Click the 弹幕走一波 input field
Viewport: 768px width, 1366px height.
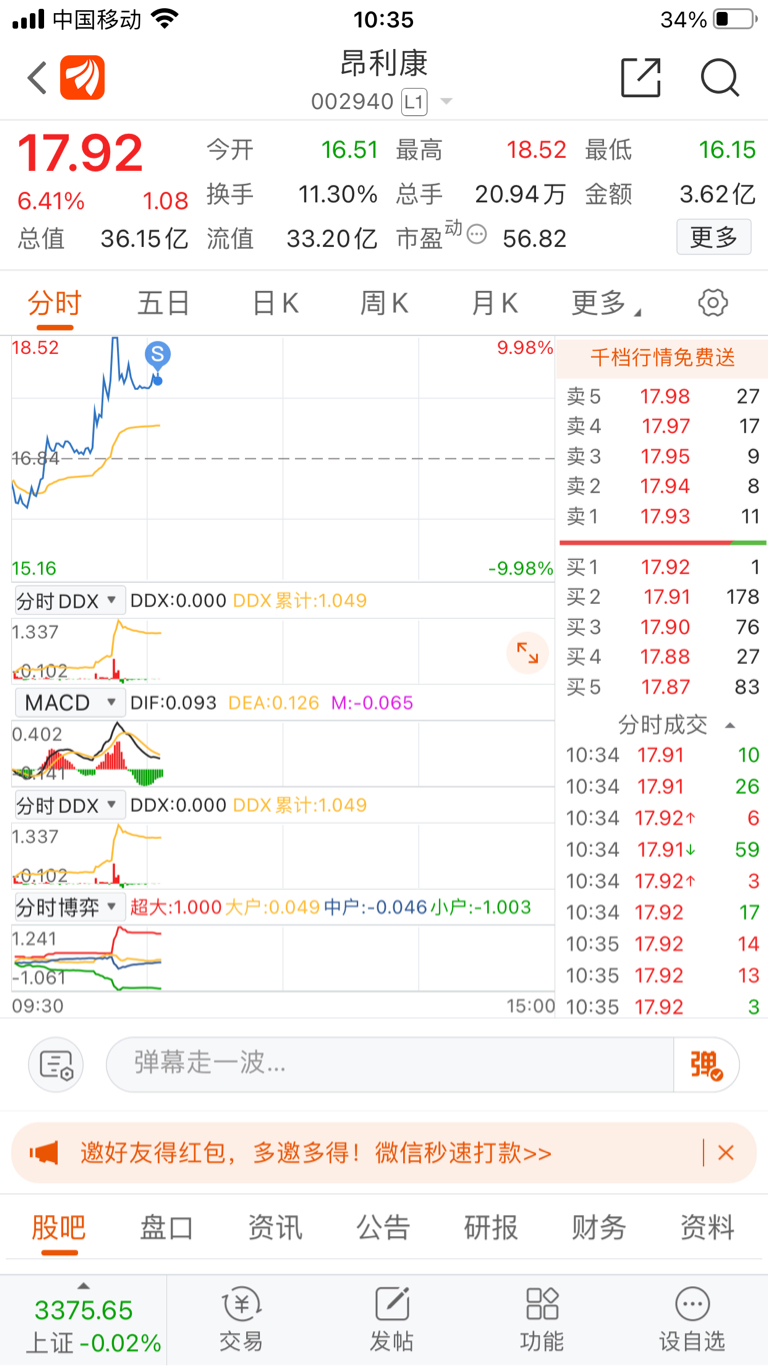(390, 1064)
